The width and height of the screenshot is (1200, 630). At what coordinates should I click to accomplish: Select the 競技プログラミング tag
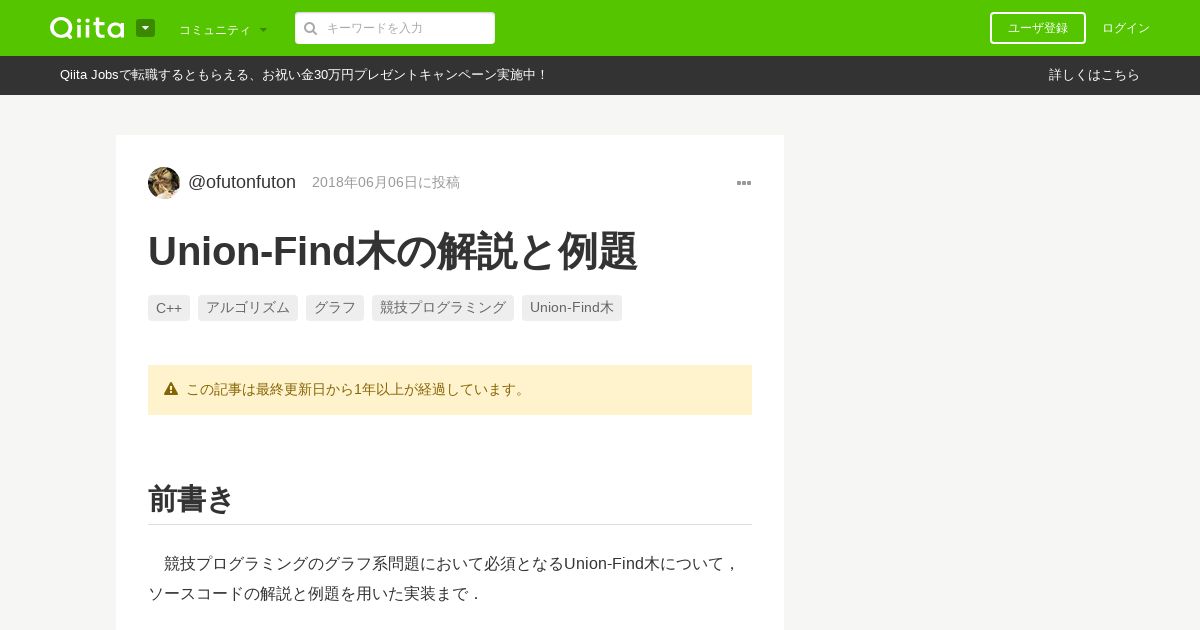coord(443,308)
